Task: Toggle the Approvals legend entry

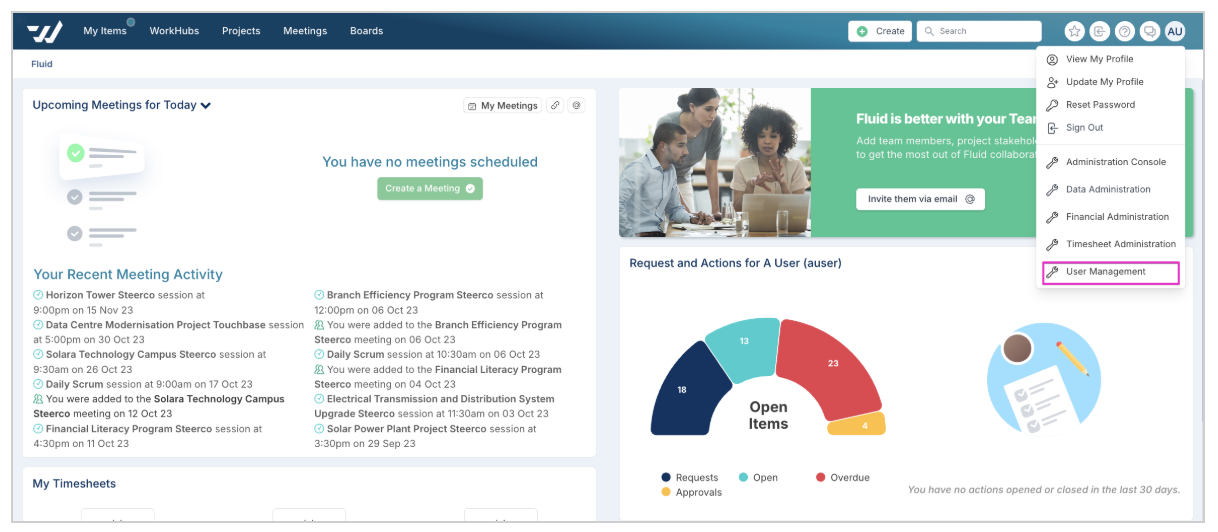Action: coord(692,493)
